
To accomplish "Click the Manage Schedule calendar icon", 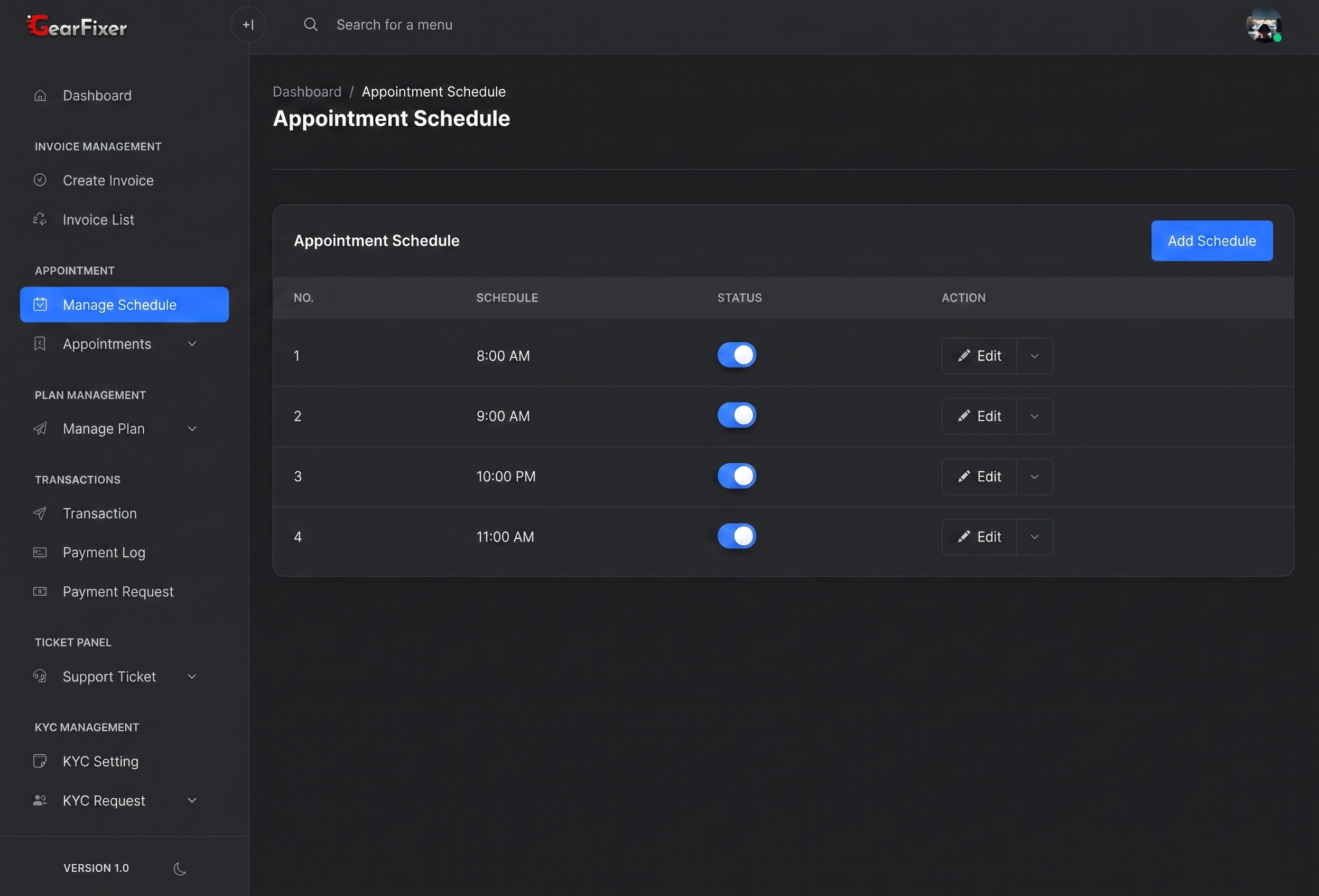I will point(40,304).
